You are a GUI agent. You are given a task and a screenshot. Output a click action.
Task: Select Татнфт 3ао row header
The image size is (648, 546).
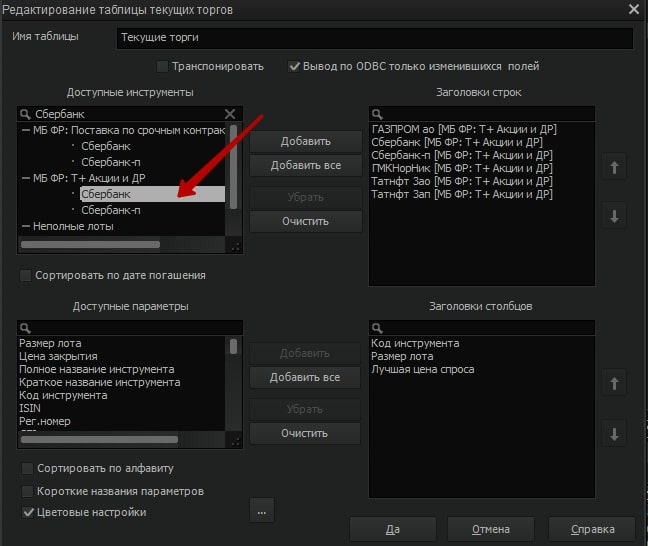[x=462, y=181]
